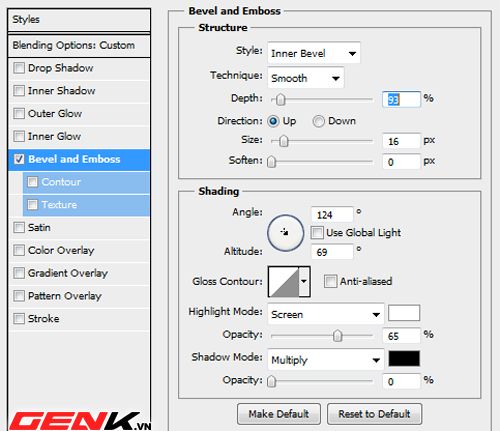Viewport: 500px width, 431px height.
Task: Select the Satin label in list
Action: tap(39, 228)
